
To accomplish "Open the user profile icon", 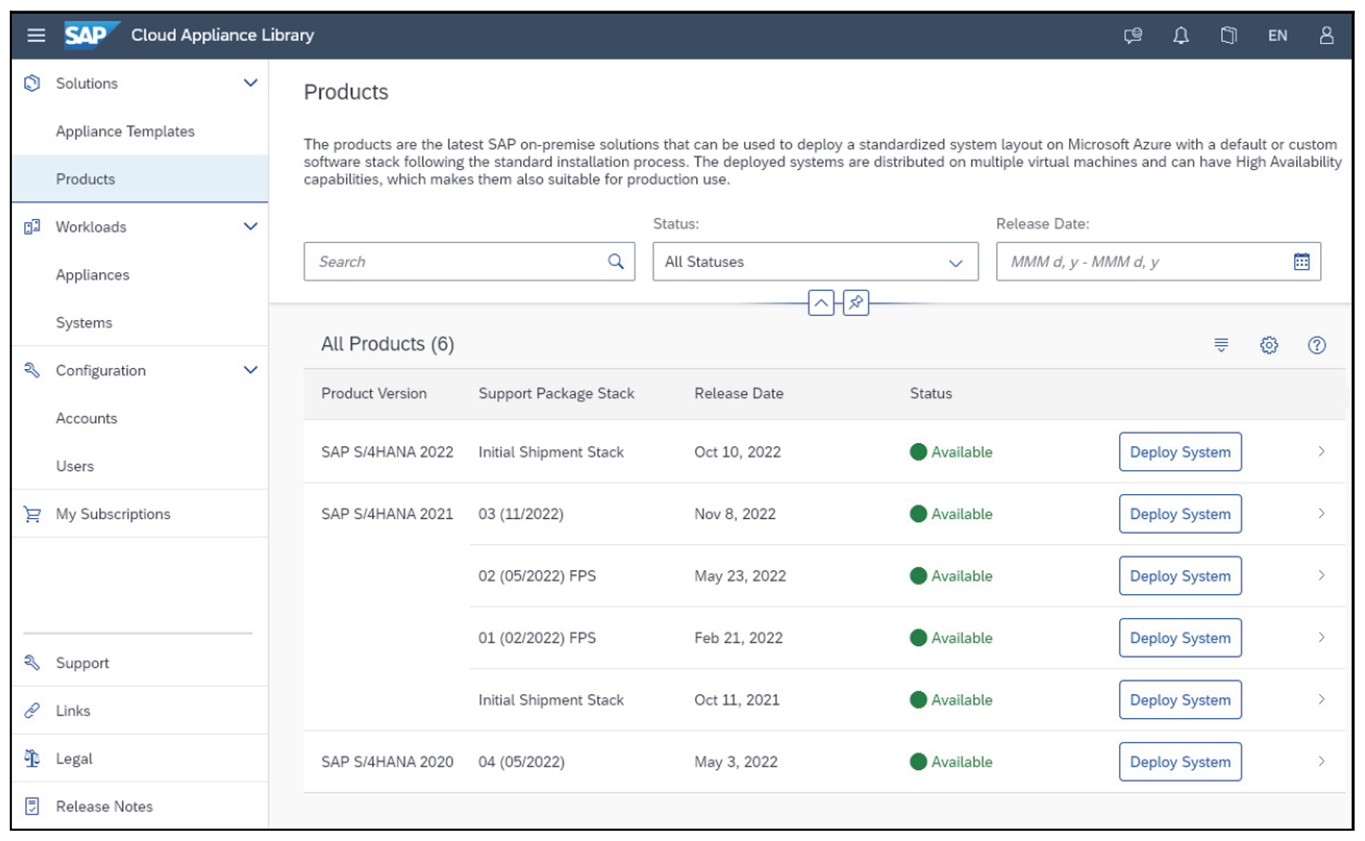I will pos(1326,35).
